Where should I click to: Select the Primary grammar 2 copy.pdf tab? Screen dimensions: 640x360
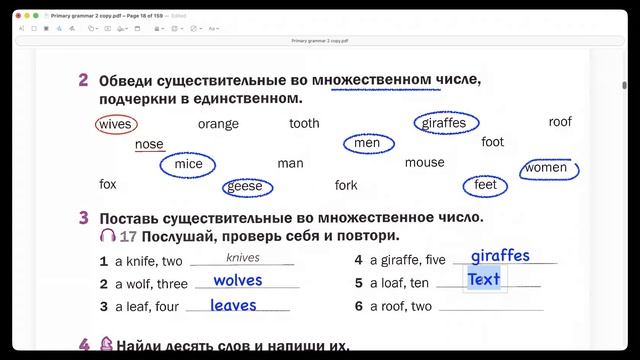320,41
